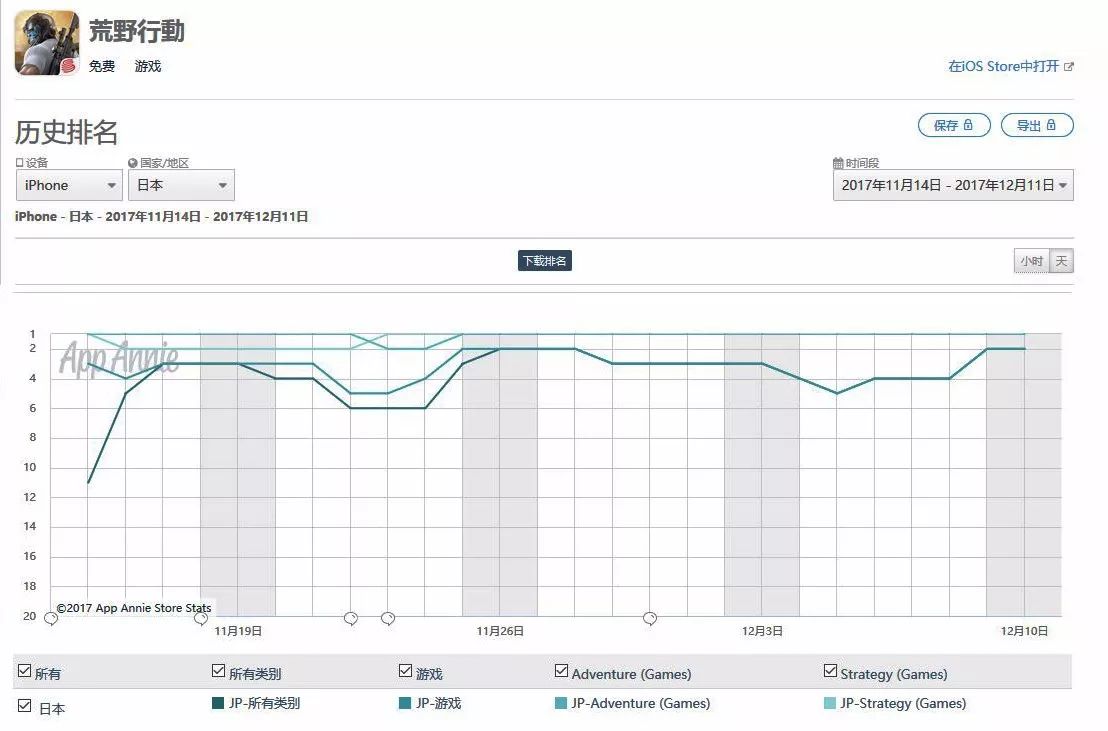
Task: Click the 游戏 category label under title
Action: point(148,66)
